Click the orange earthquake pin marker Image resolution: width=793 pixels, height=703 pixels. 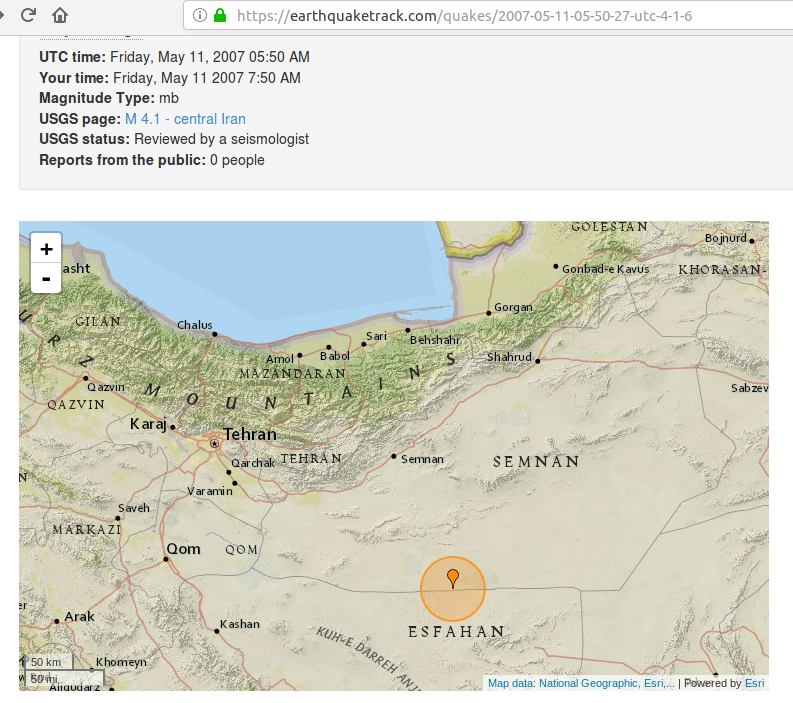click(x=453, y=579)
